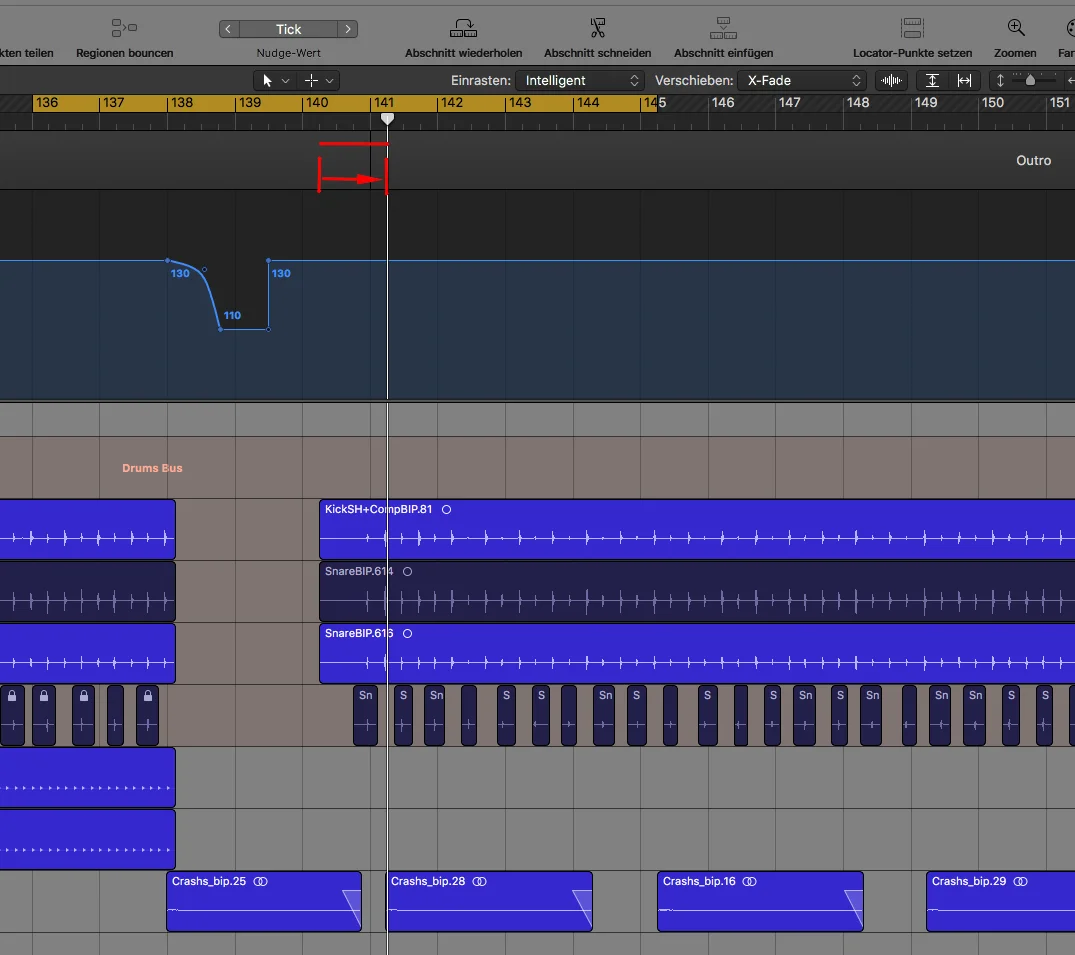This screenshot has width=1075, height=955.
Task: Nudge value next arrow next to Tick
Action: pos(348,29)
